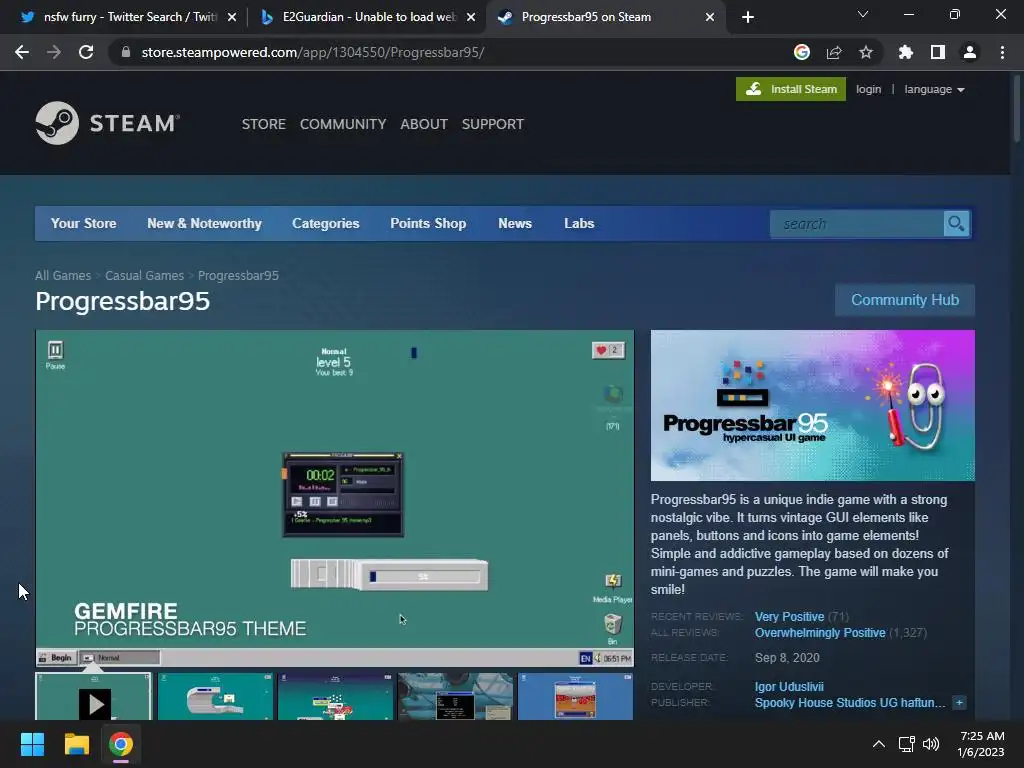Open publisher Spooky House Studios link

click(x=850, y=703)
